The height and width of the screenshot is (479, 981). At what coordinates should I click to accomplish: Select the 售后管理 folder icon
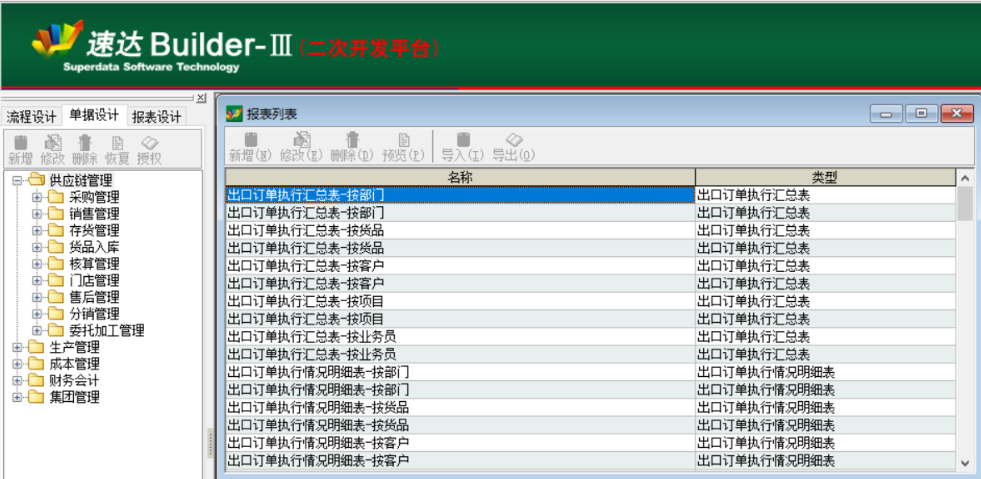click(x=57, y=296)
